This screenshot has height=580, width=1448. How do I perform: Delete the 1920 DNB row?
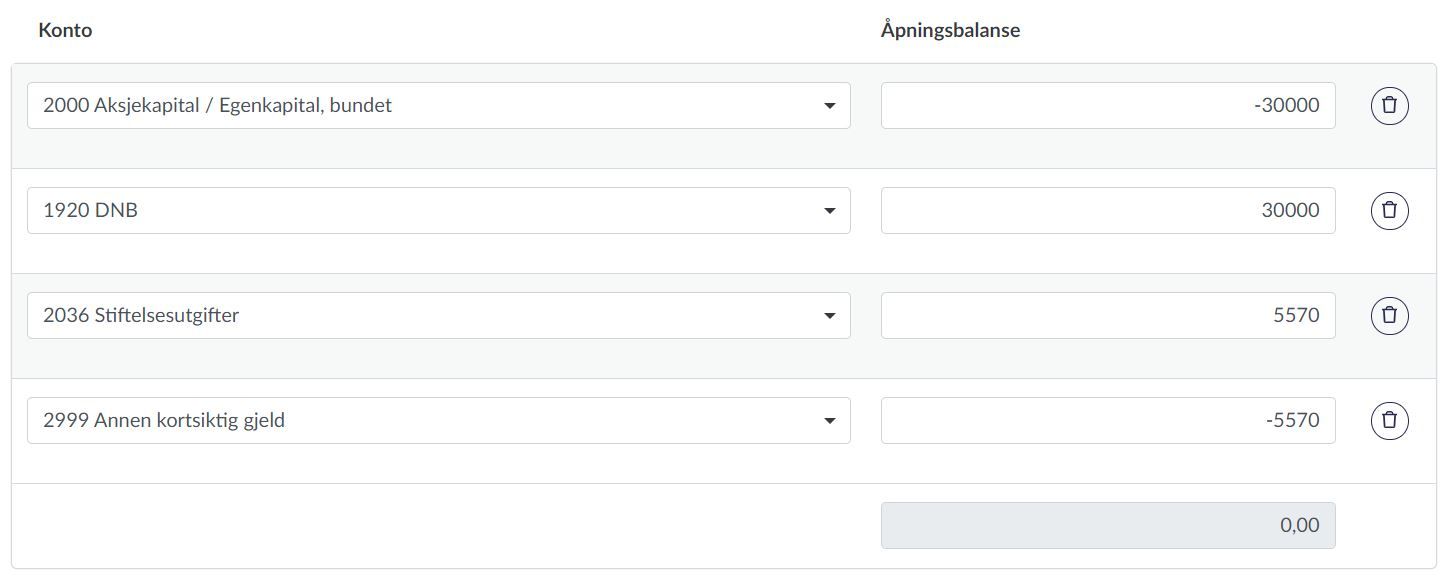pyautogui.click(x=1389, y=210)
